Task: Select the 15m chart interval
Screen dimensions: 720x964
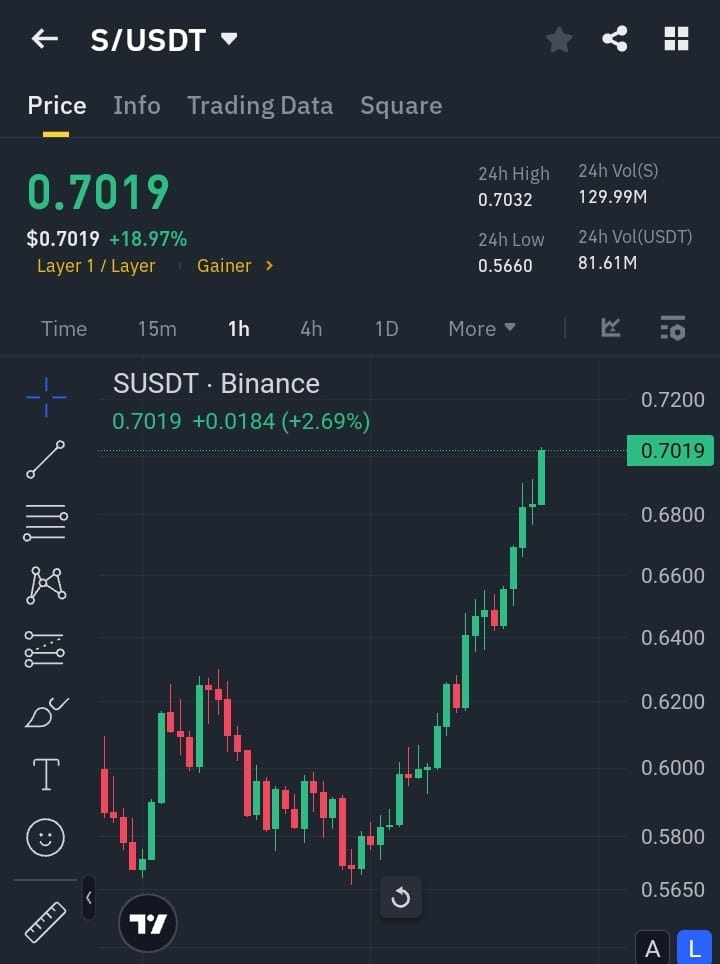Action: point(157,328)
